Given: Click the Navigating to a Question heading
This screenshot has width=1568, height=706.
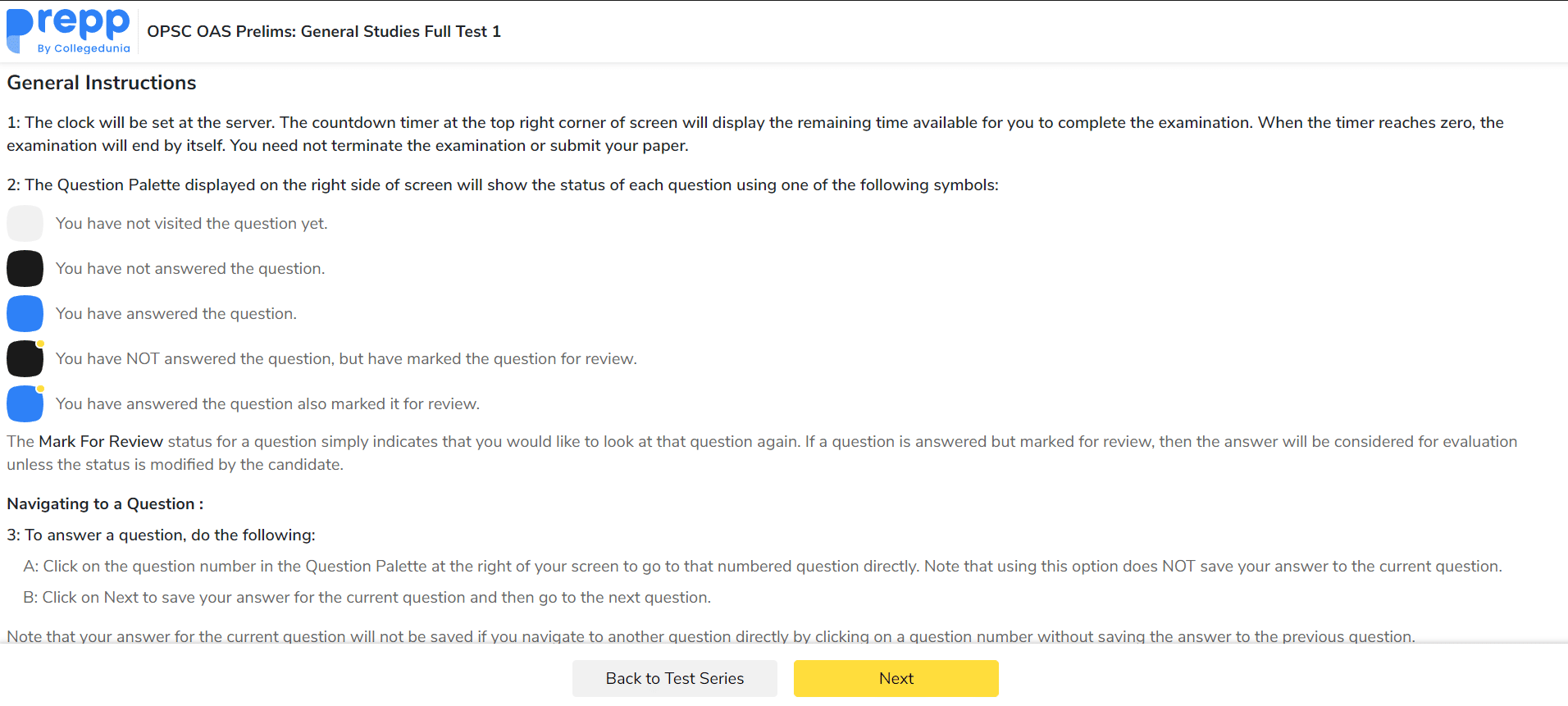Looking at the screenshot, I should [x=105, y=504].
